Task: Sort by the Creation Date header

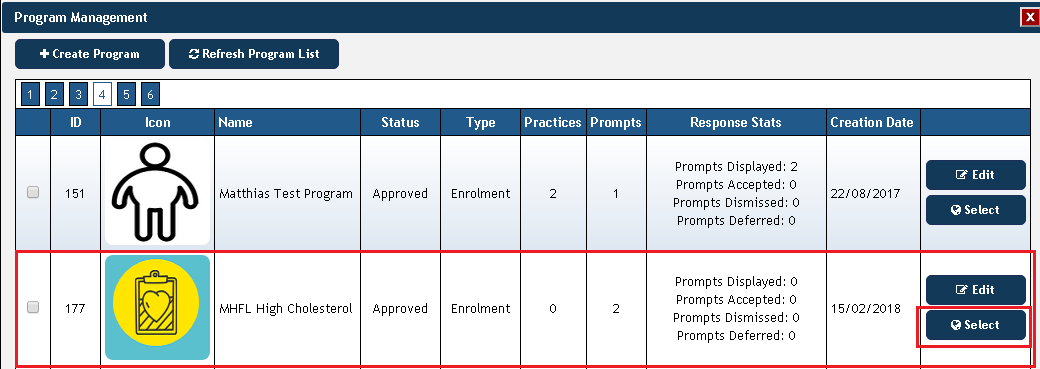Action: [x=873, y=122]
